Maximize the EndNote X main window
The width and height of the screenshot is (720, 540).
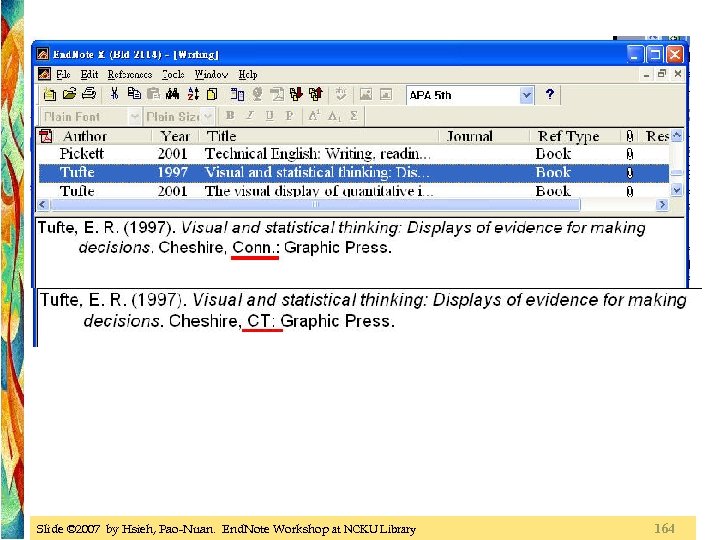click(654, 55)
